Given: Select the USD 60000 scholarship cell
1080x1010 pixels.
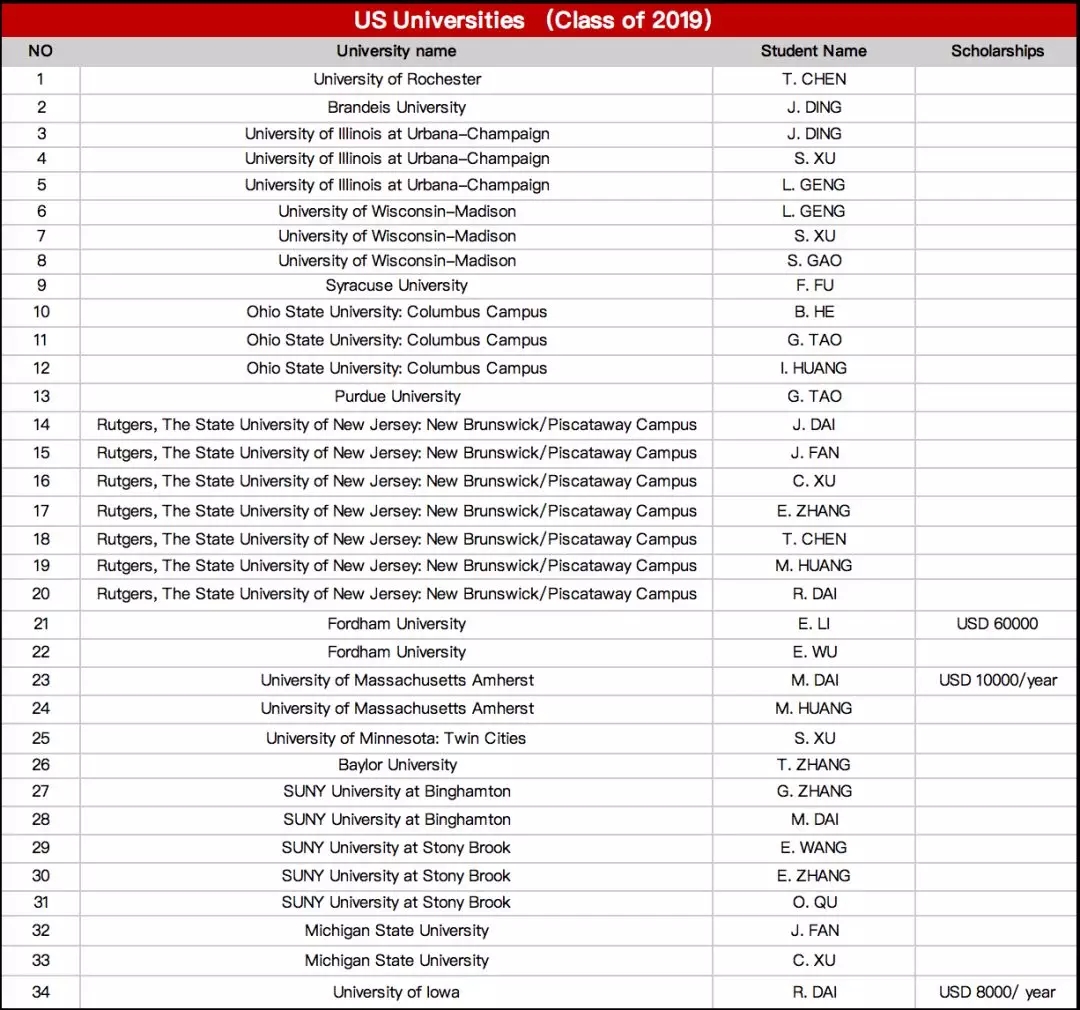Looking at the screenshot, I should (x=997, y=623).
